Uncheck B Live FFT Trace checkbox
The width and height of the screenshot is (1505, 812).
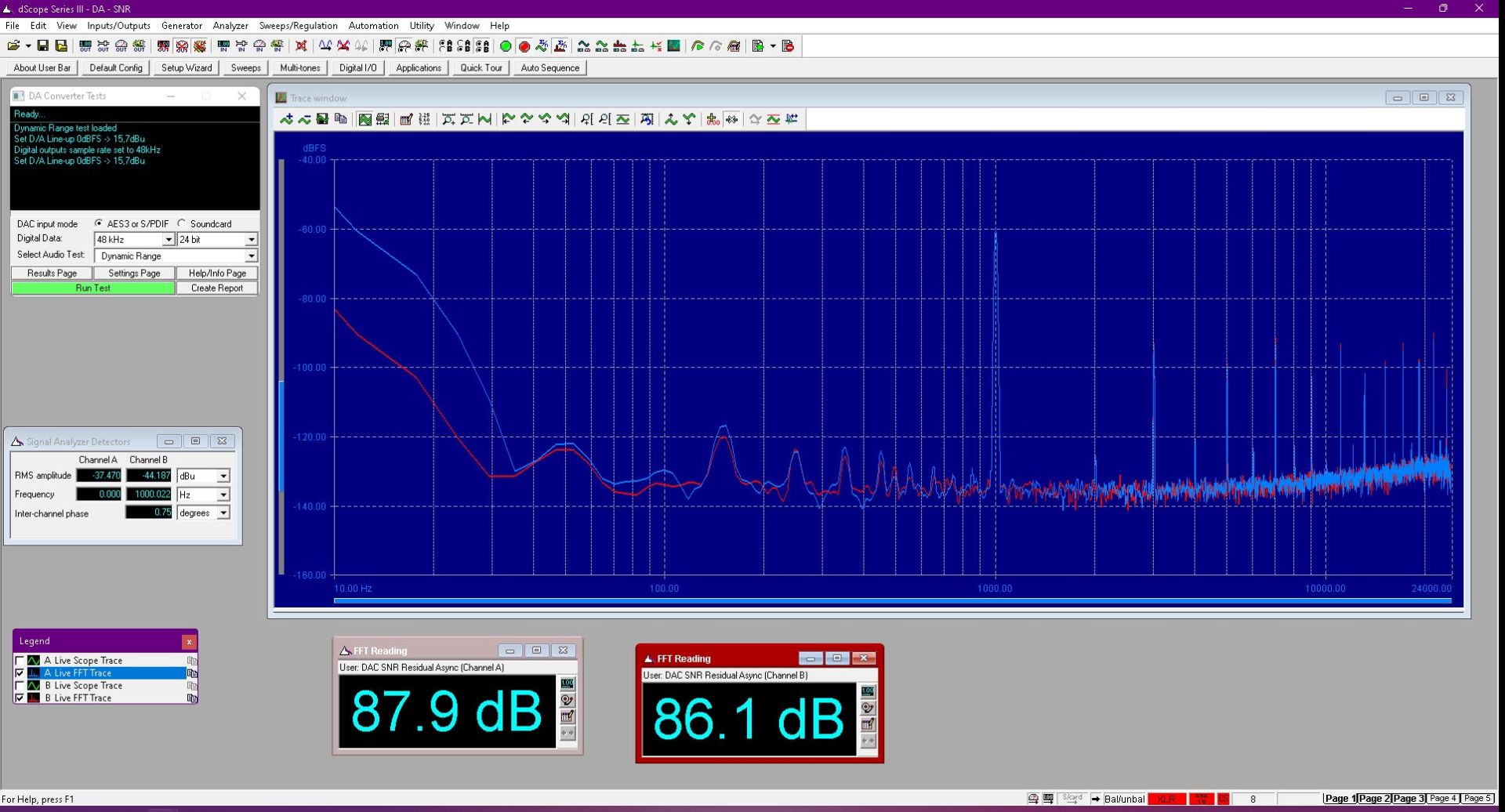[20, 698]
